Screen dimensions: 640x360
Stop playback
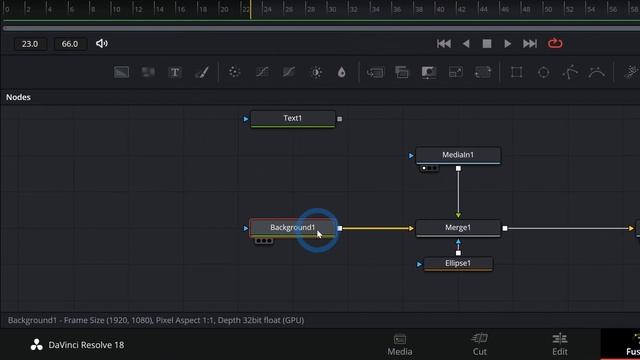pos(487,44)
